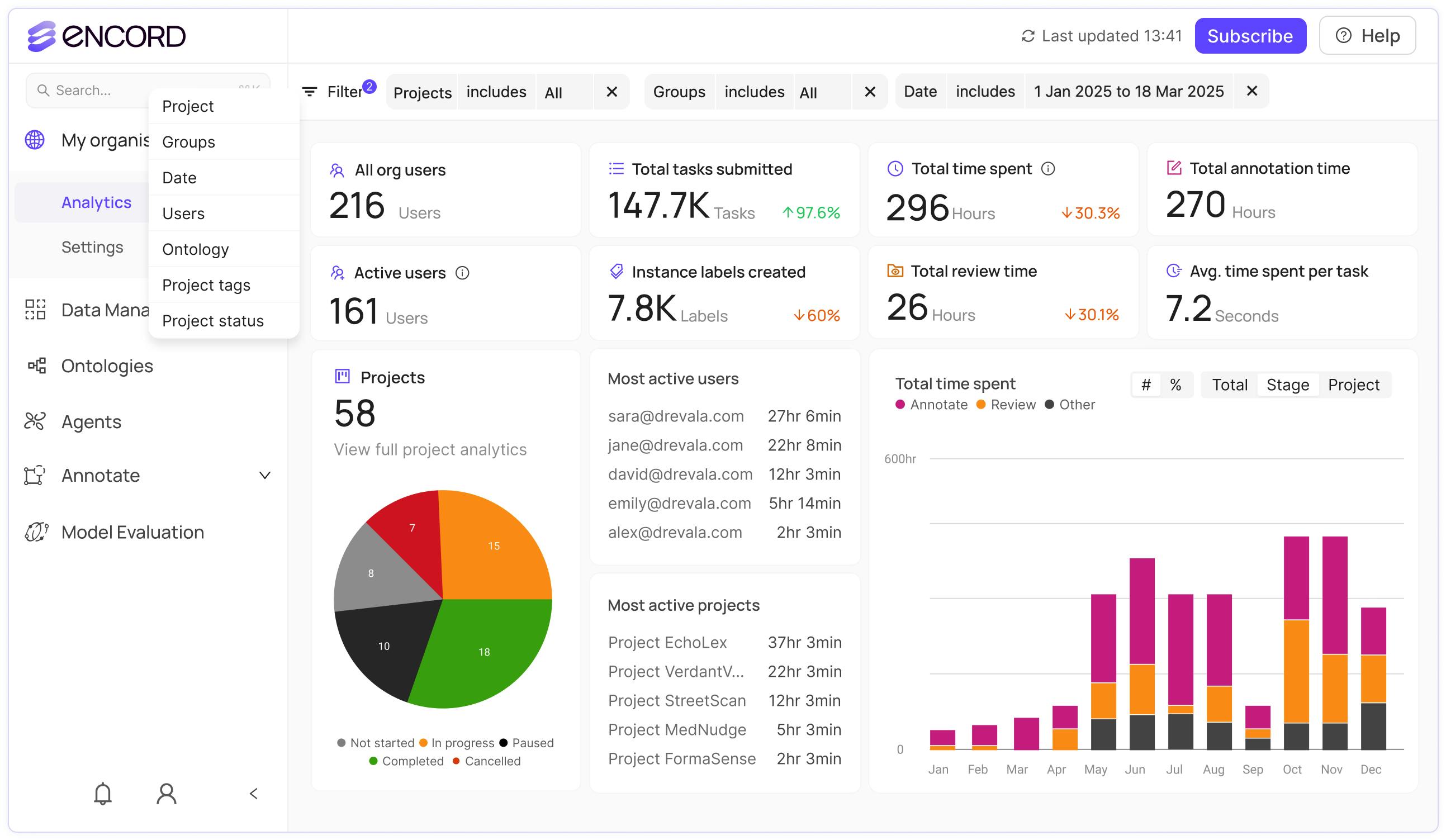Click the October bar in the chart
Viewport: 1446px width, 840px height.
1296,643
